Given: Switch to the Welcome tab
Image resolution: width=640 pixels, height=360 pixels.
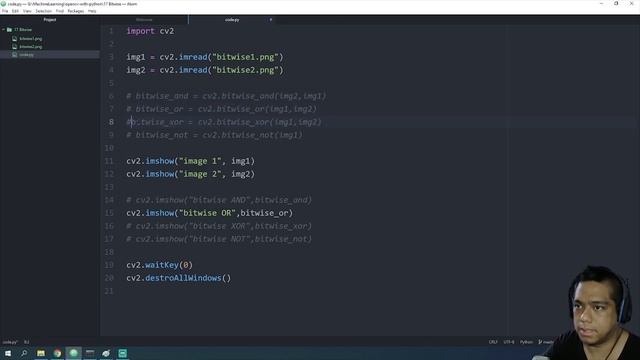Looking at the screenshot, I should (144, 20).
